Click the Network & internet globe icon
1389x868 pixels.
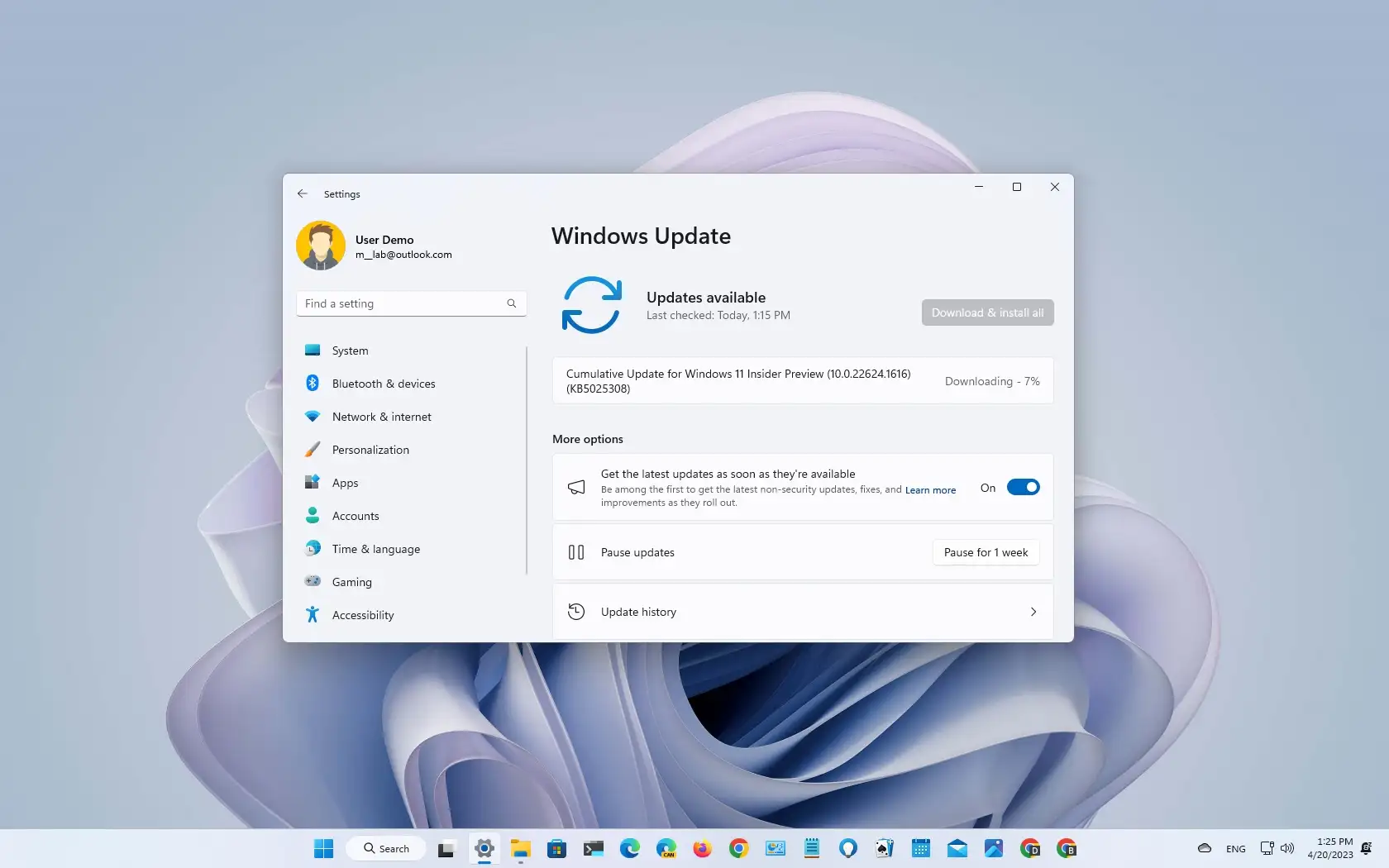point(313,417)
